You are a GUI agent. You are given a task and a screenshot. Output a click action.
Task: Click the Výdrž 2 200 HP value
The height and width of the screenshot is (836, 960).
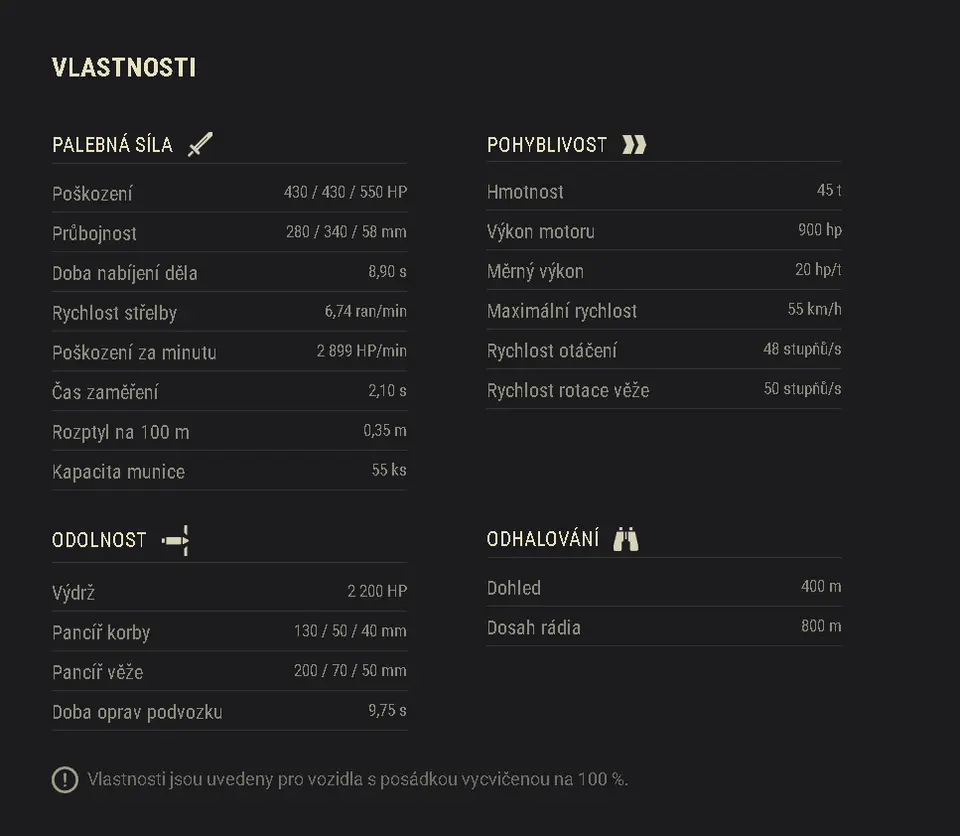(377, 591)
